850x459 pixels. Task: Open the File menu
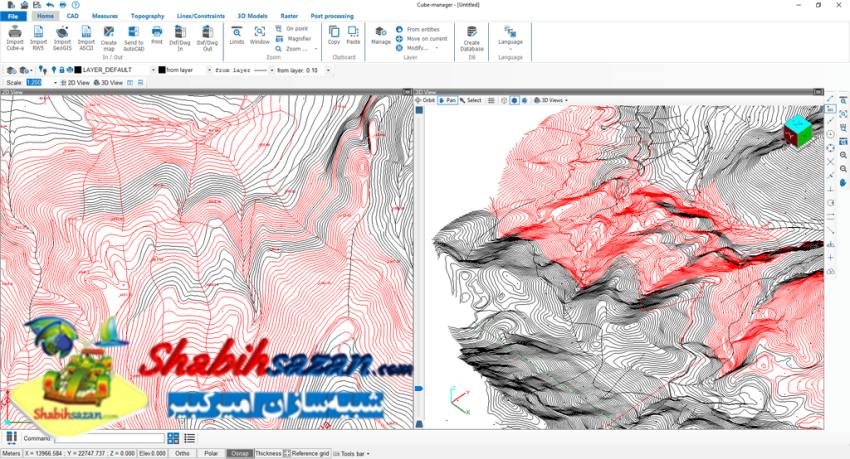coord(12,17)
